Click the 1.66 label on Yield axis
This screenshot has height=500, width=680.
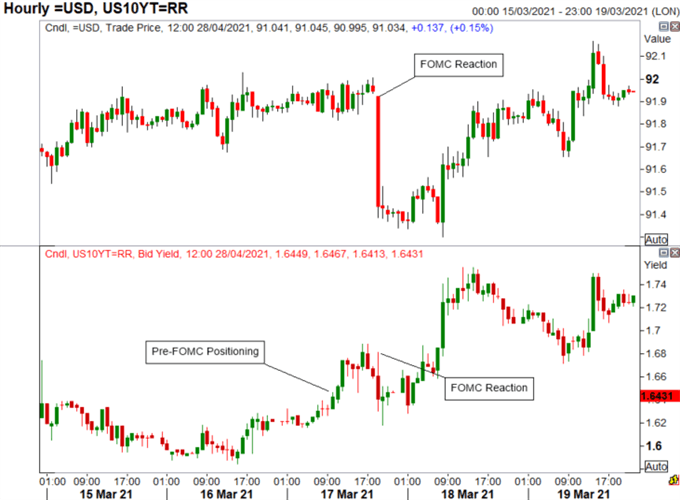[x=656, y=377]
